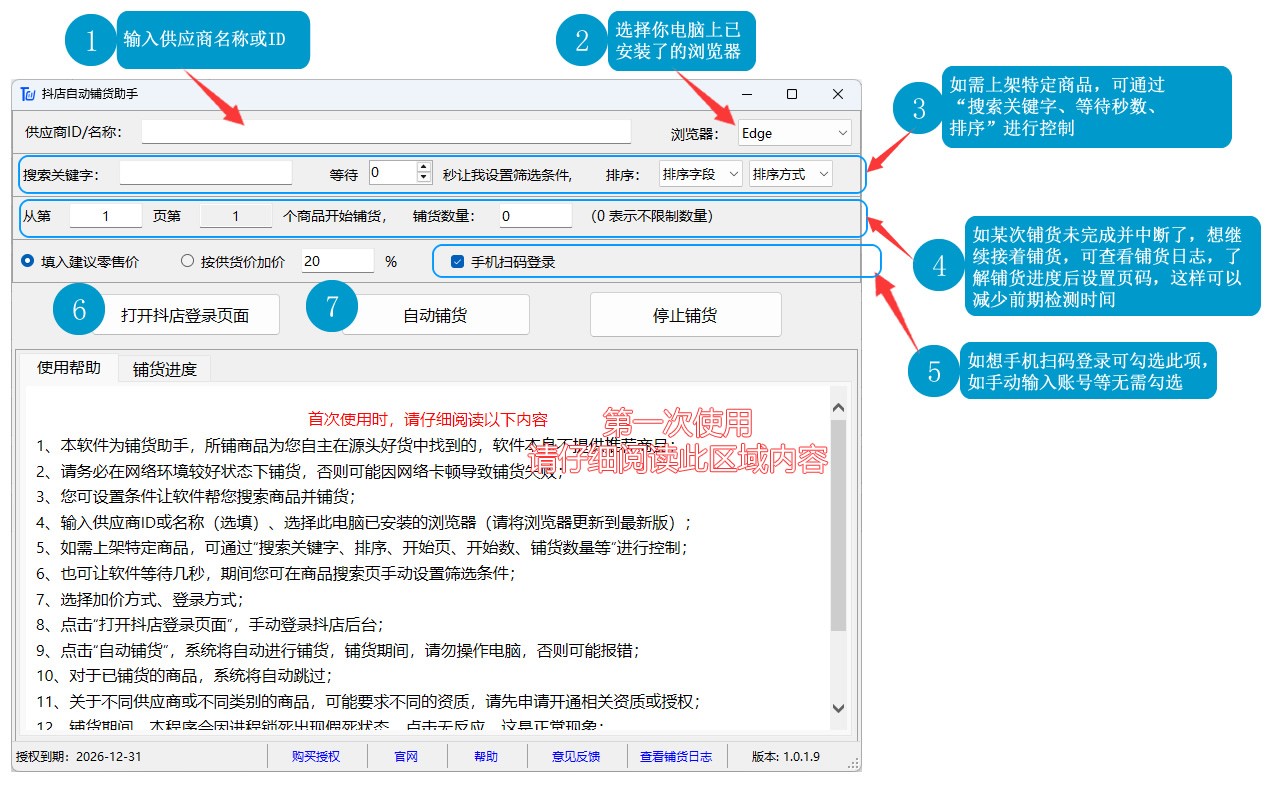The image size is (1274, 788).
Task: Click inside the 供应商ID/名称 input field
Action: click(x=385, y=131)
